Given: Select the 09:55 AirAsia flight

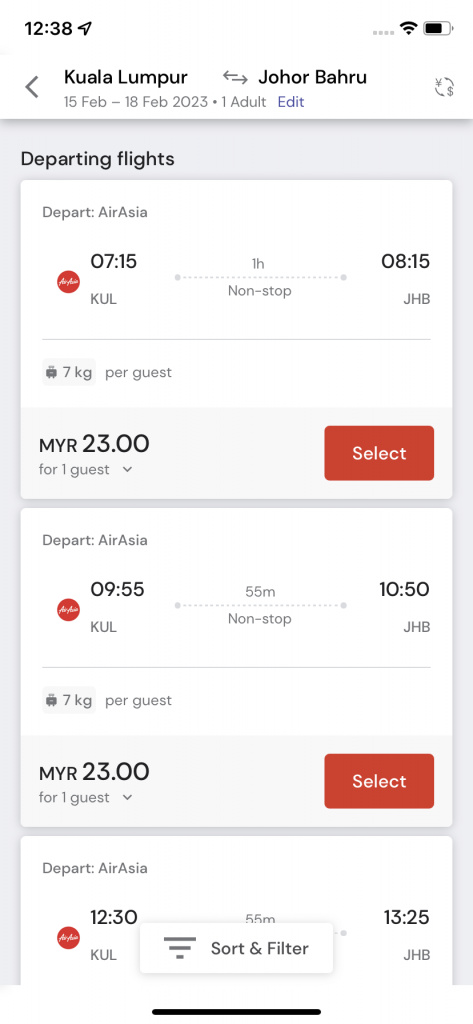Looking at the screenshot, I should pyautogui.click(x=379, y=781).
